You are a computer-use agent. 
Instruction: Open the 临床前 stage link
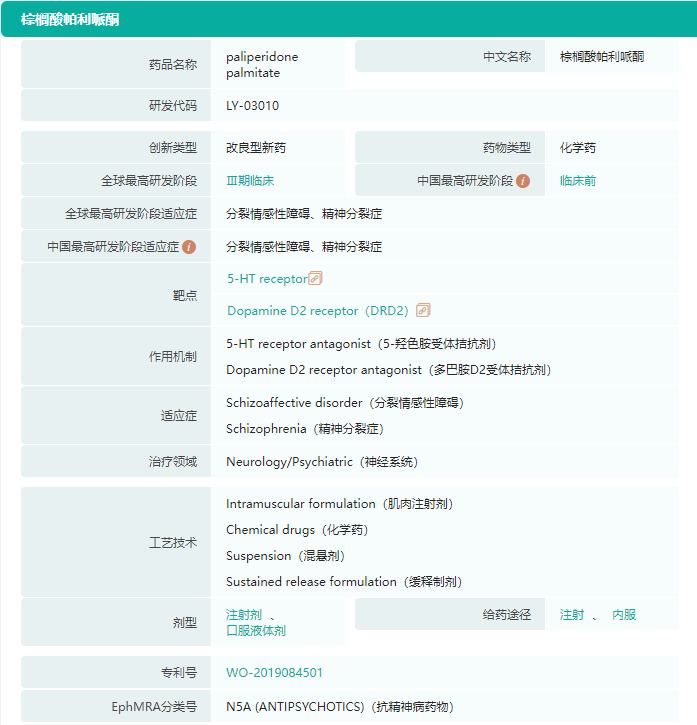click(x=578, y=181)
